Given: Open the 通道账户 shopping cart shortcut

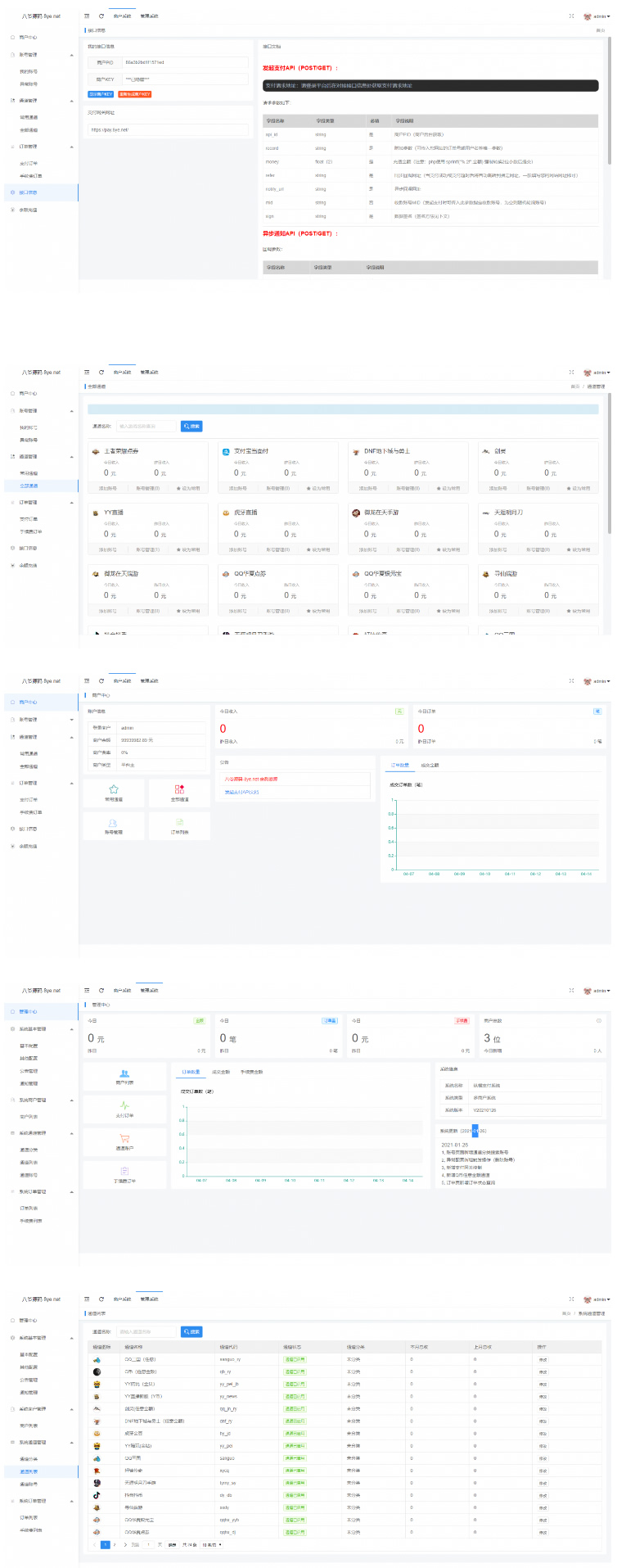Looking at the screenshot, I should point(124,1138).
